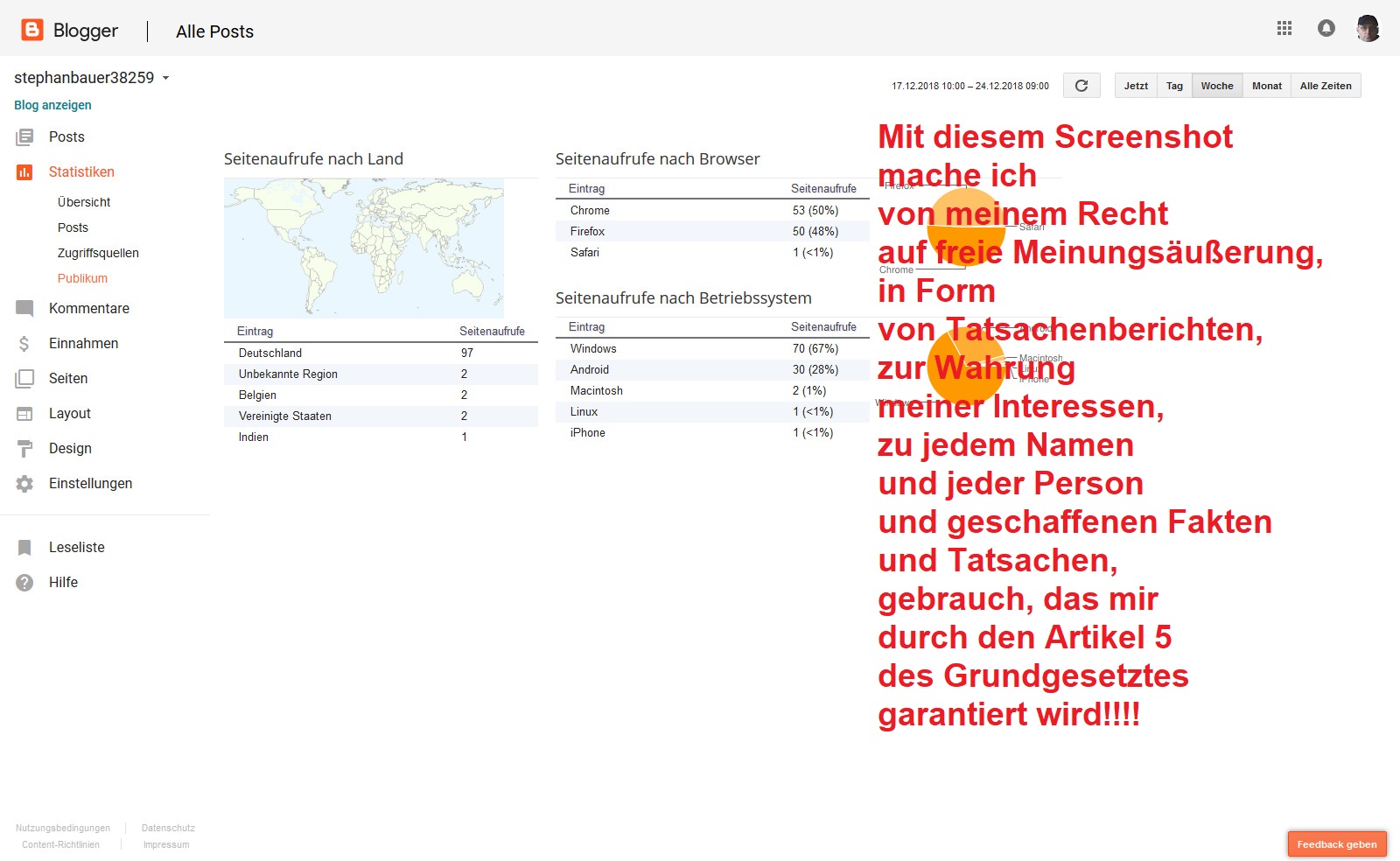This screenshot has height=861, width=1400.
Task: Open the Einnahmen section
Action: pos(83,344)
